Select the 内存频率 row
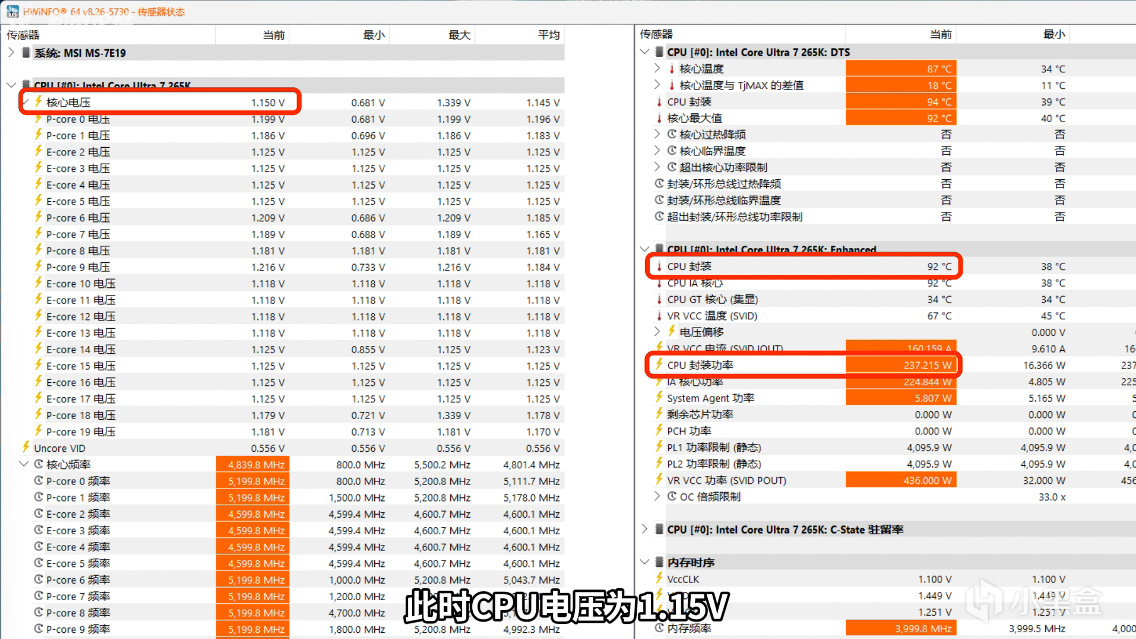The image size is (1136, 639). 887,628
